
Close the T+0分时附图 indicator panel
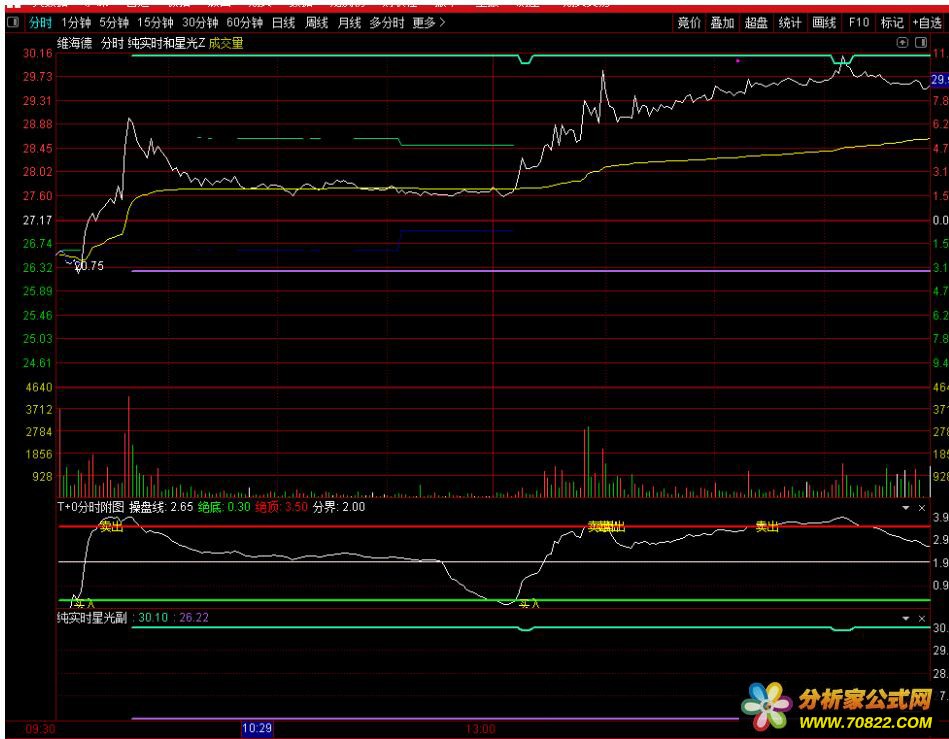point(922,508)
